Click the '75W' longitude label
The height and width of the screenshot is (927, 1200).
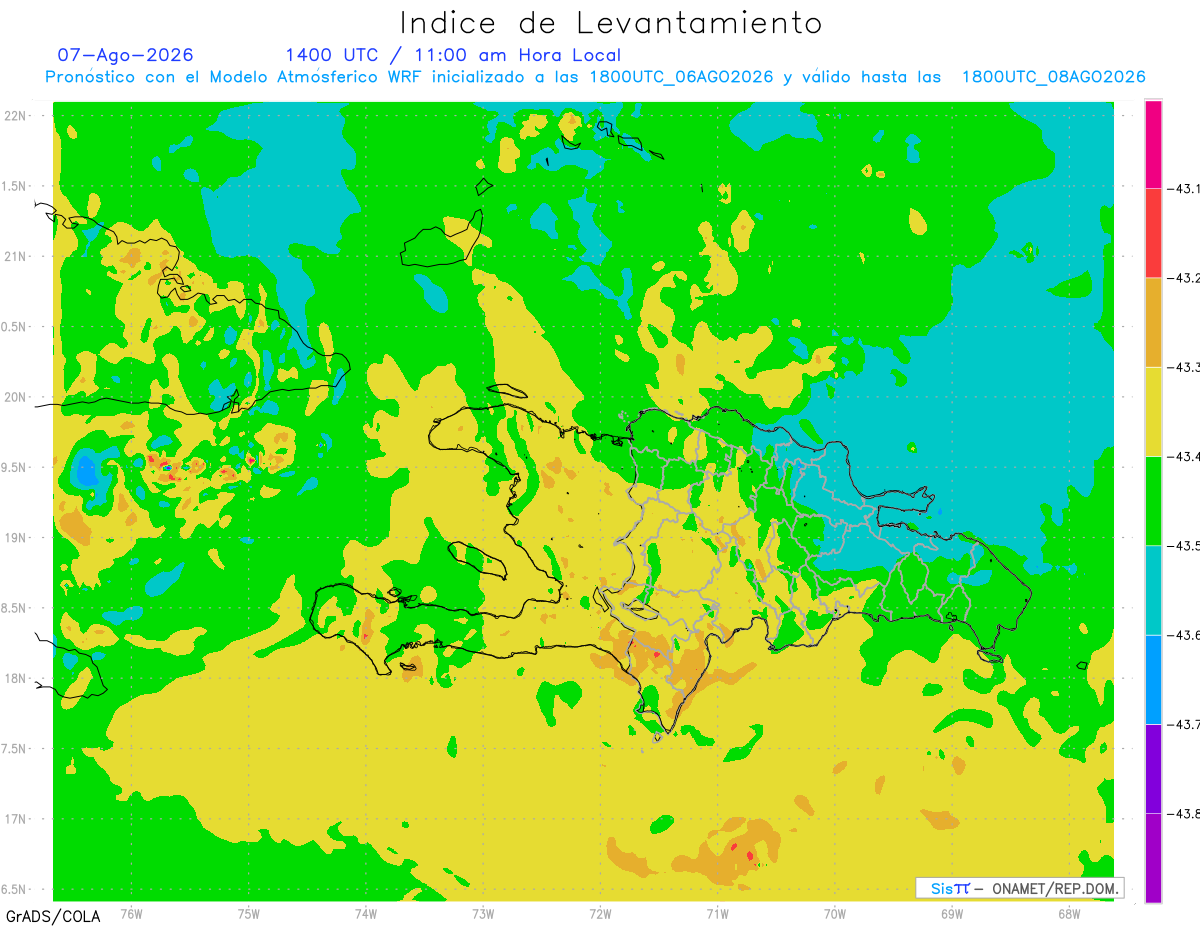pos(249,913)
